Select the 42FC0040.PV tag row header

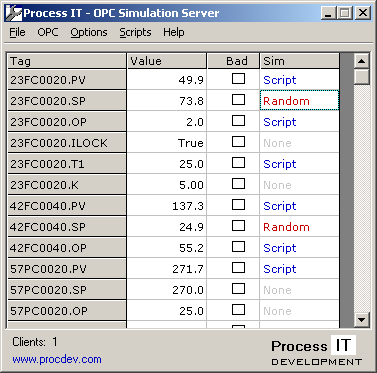pos(67,205)
